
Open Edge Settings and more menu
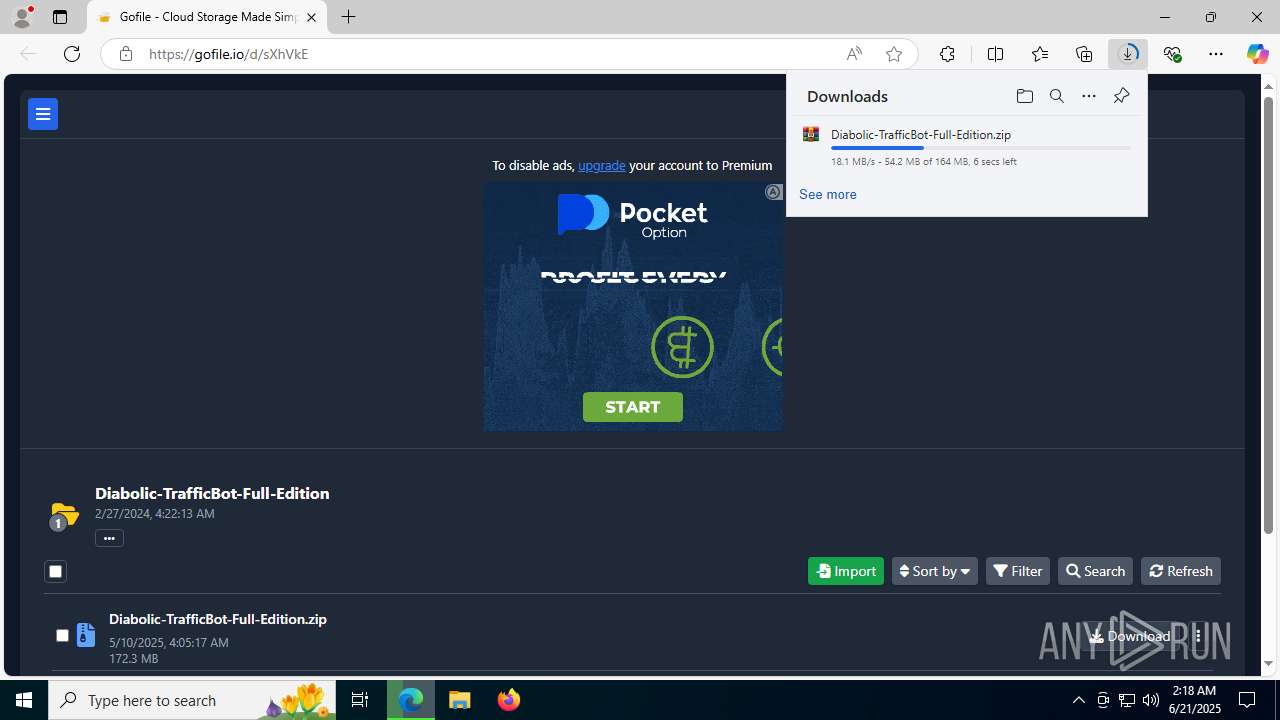click(x=1216, y=54)
